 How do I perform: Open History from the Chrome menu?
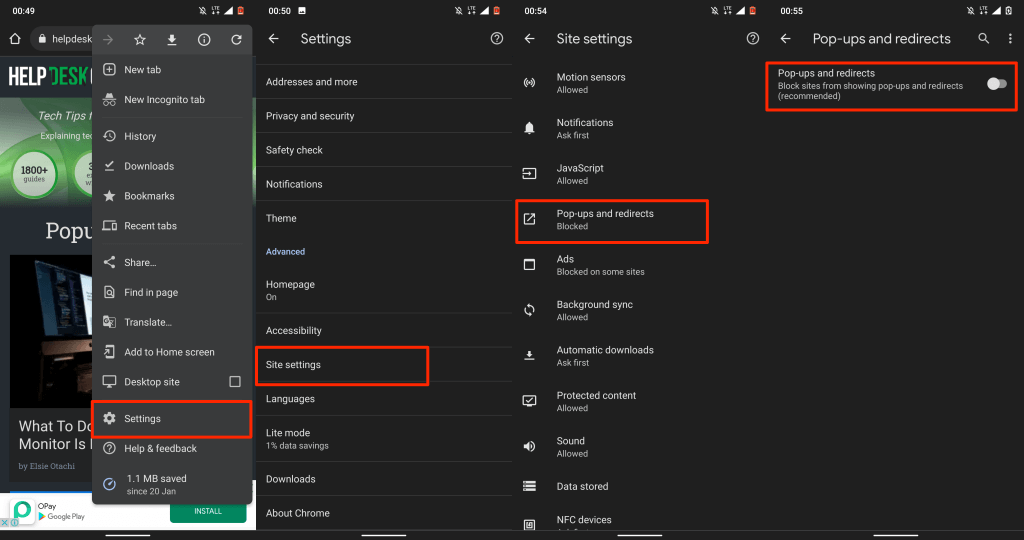tap(140, 136)
